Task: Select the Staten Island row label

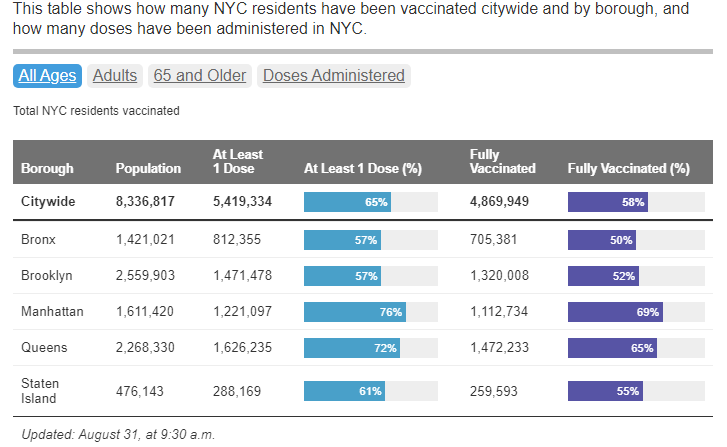Action: click(39, 391)
